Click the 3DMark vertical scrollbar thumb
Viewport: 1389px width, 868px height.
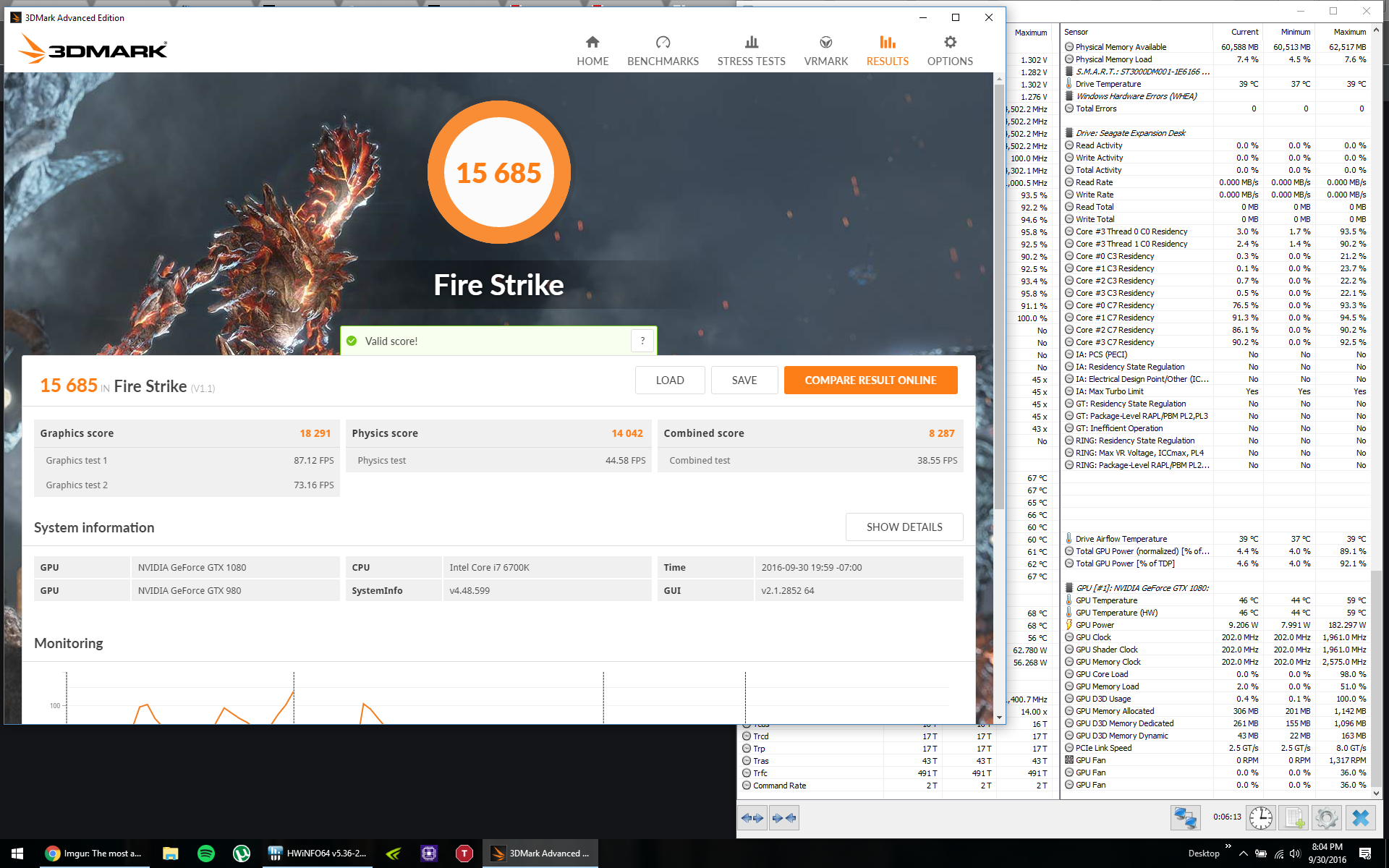(x=999, y=297)
